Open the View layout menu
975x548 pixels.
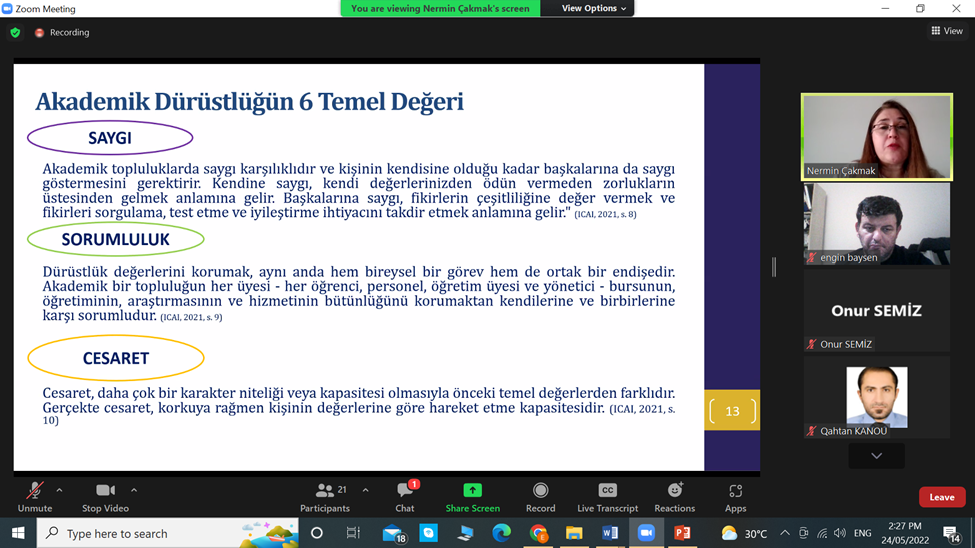tap(946, 31)
